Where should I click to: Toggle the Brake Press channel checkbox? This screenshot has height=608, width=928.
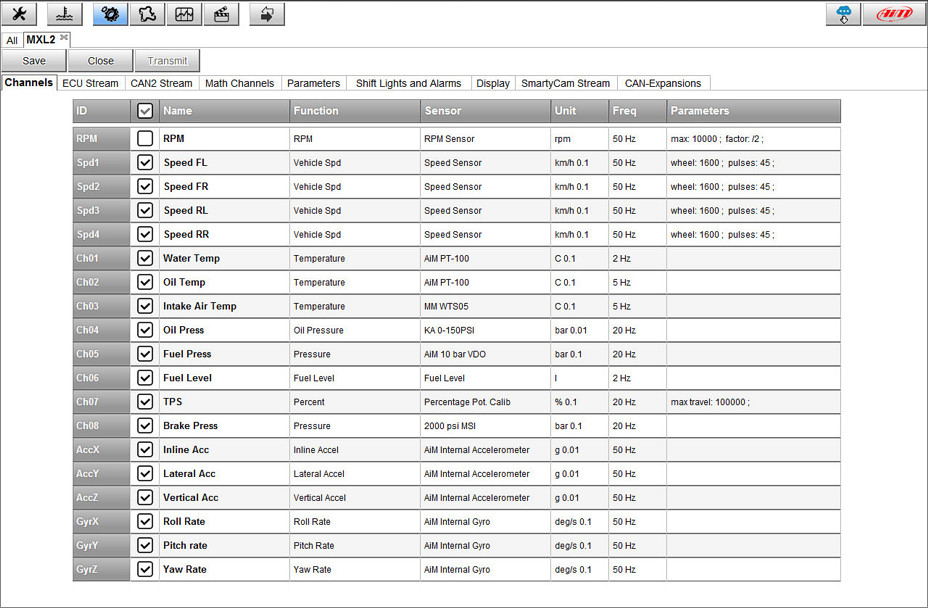point(145,426)
